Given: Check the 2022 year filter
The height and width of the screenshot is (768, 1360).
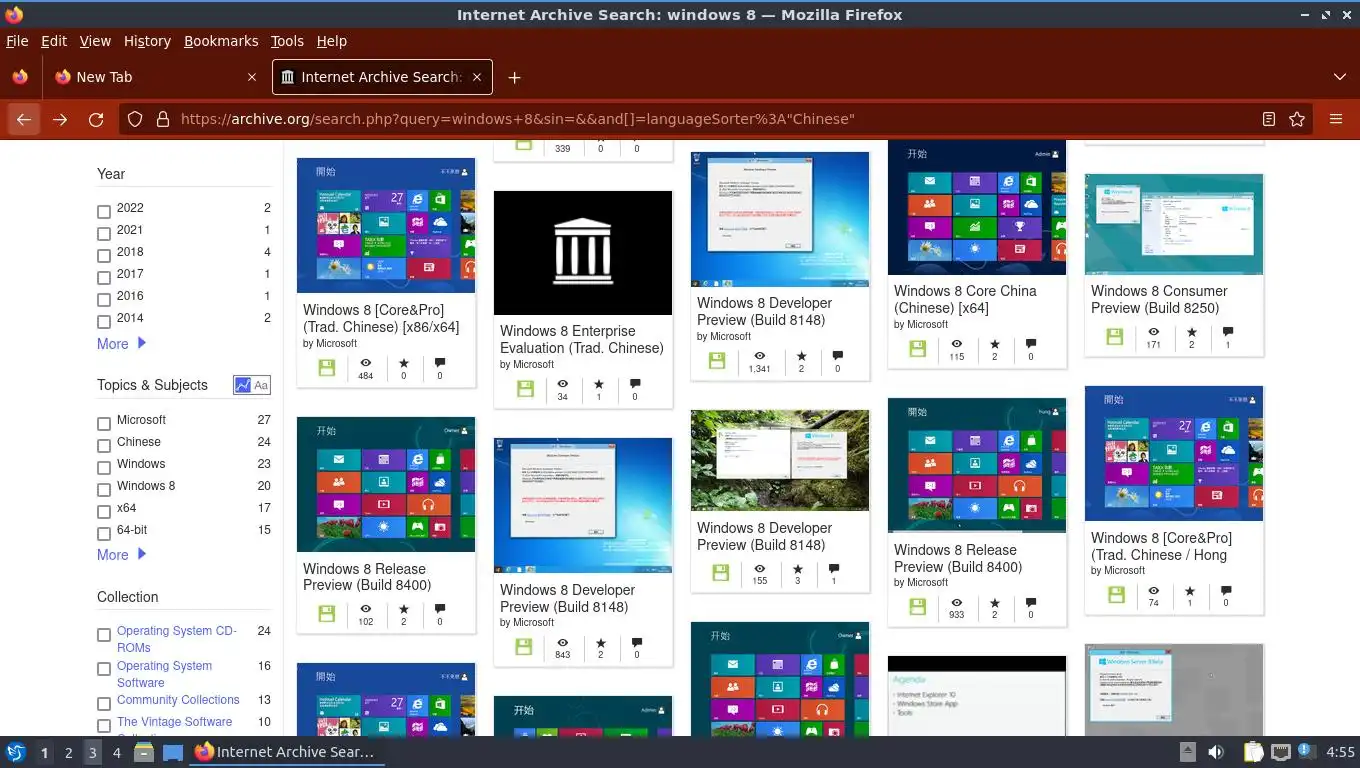Looking at the screenshot, I should coord(104,211).
